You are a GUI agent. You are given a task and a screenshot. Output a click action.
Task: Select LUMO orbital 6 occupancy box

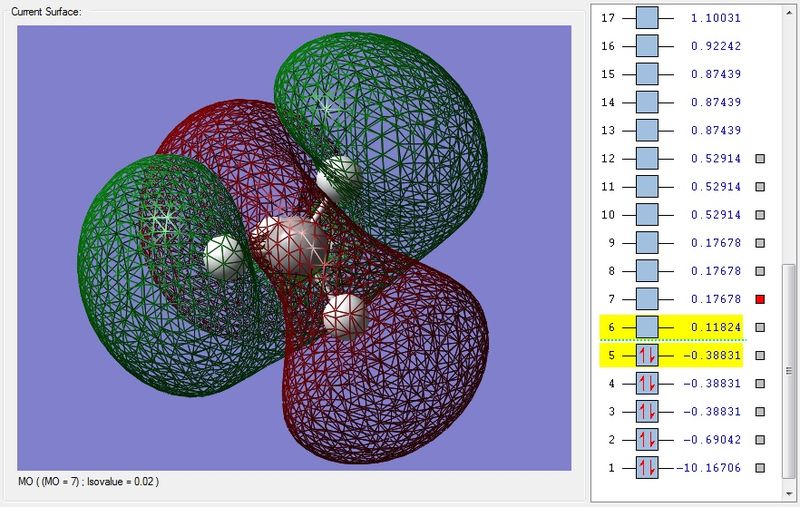(647, 327)
